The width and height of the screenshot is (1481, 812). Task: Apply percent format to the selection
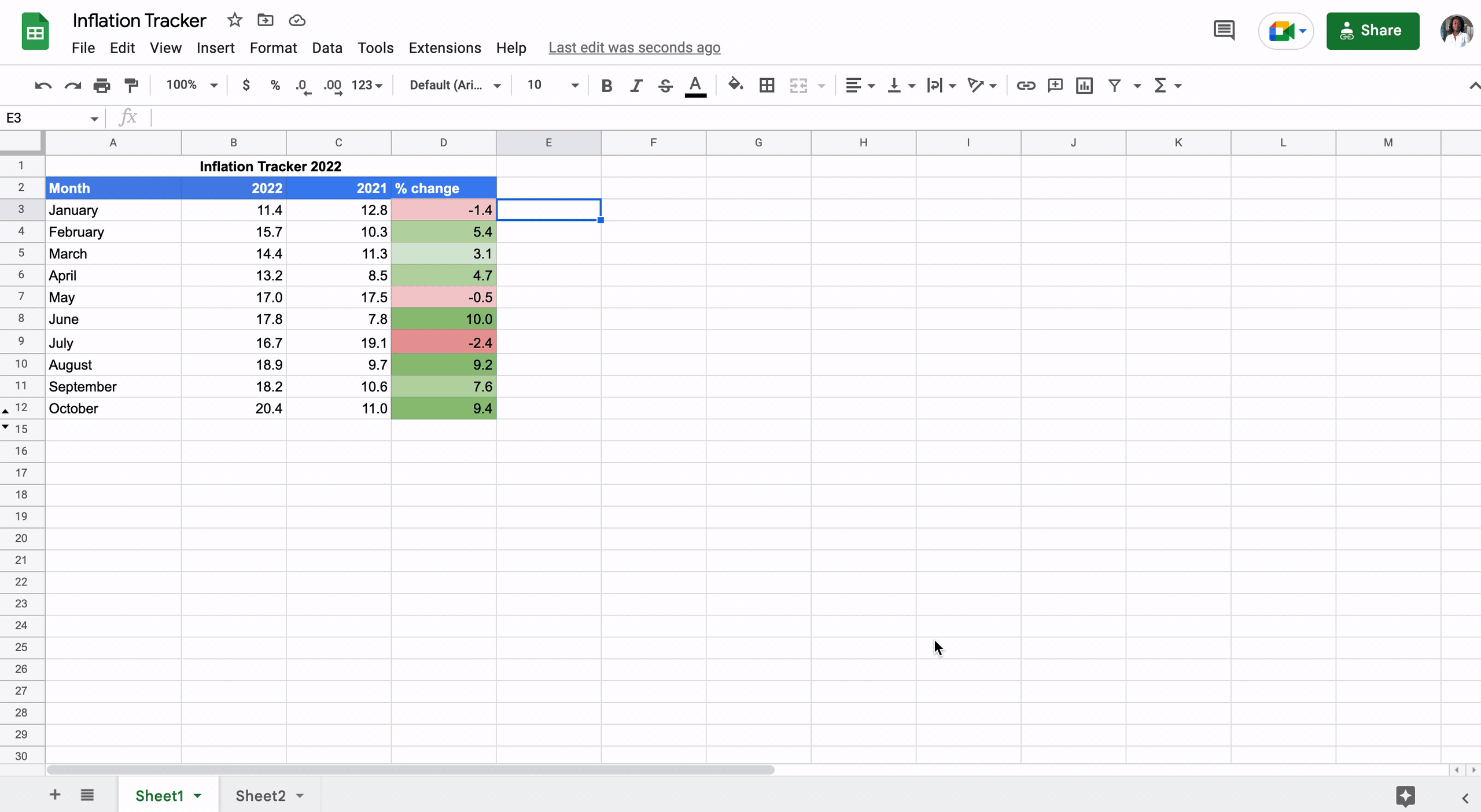point(274,85)
